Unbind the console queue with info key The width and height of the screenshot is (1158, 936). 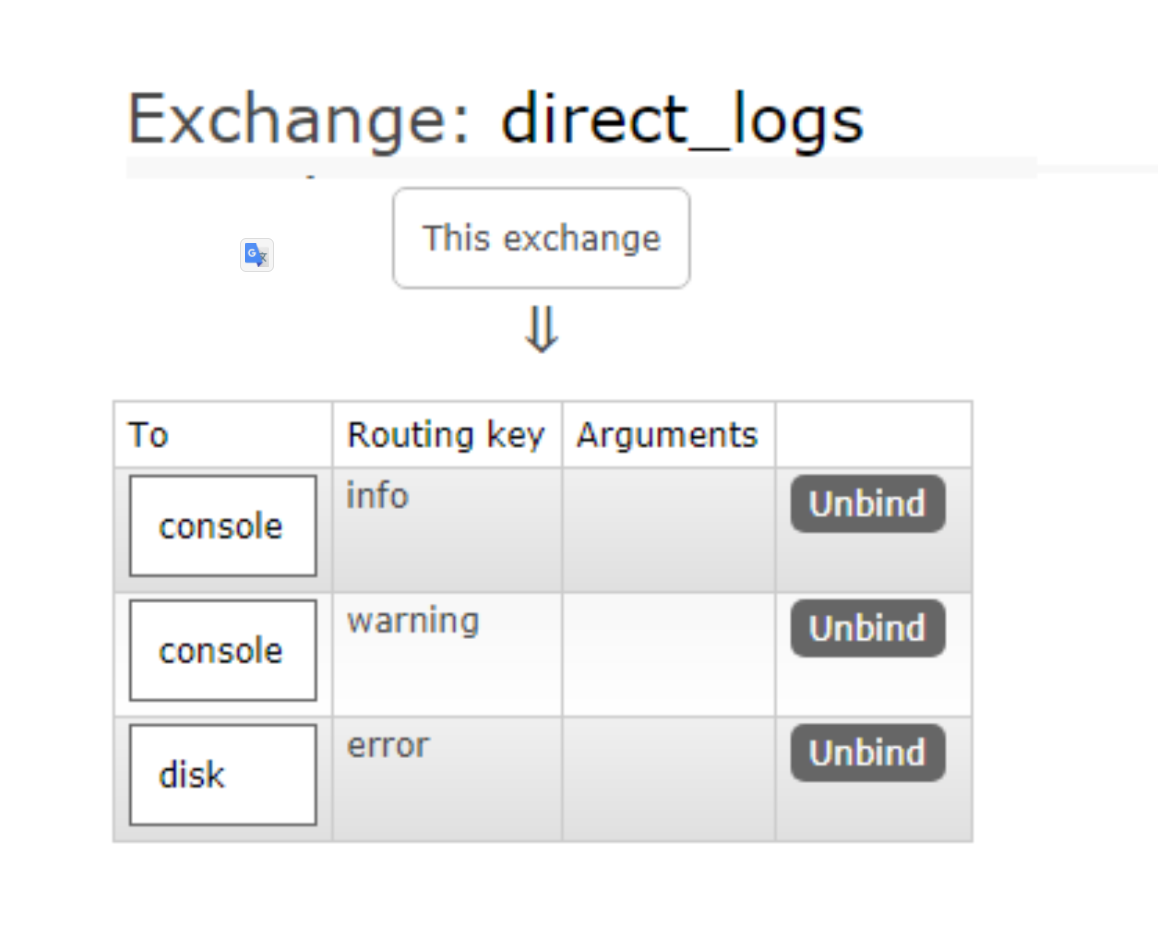[x=868, y=504]
